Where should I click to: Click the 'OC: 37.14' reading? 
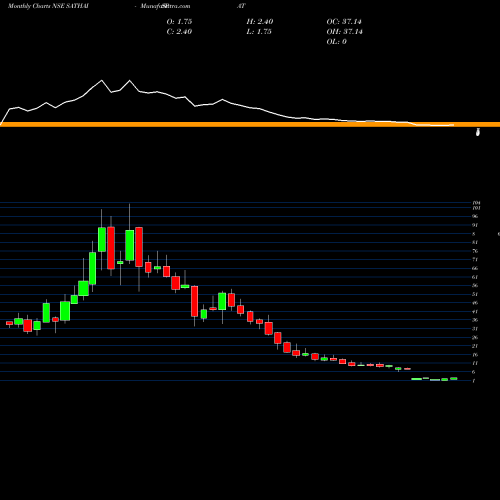(344, 22)
